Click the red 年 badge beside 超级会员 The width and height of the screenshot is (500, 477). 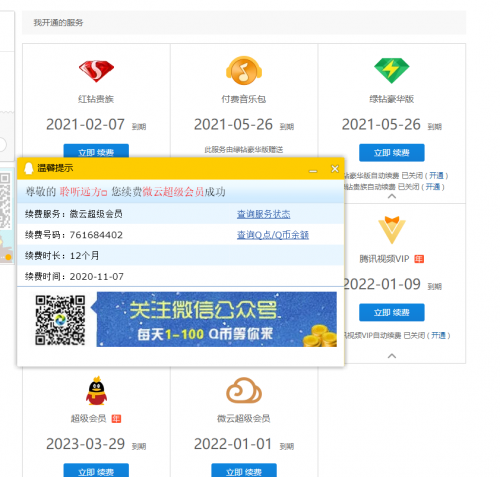116,419
